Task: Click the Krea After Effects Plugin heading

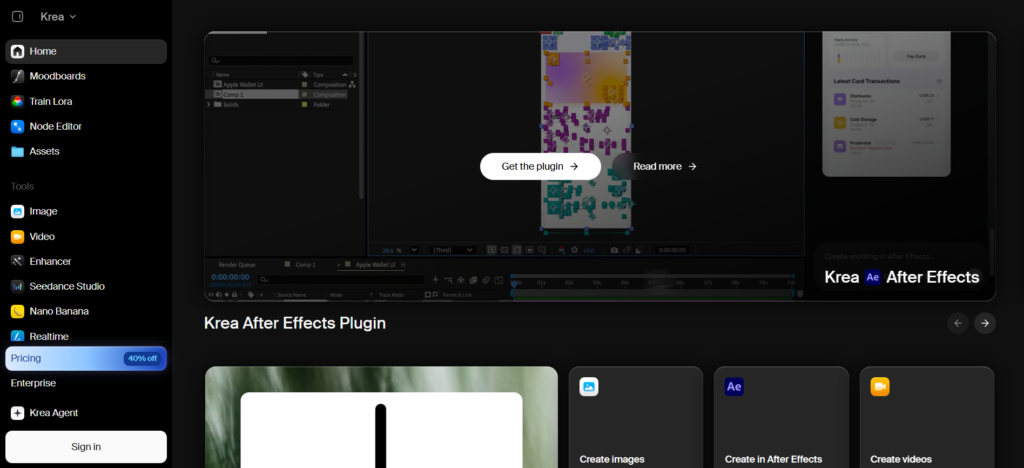Action: click(295, 323)
